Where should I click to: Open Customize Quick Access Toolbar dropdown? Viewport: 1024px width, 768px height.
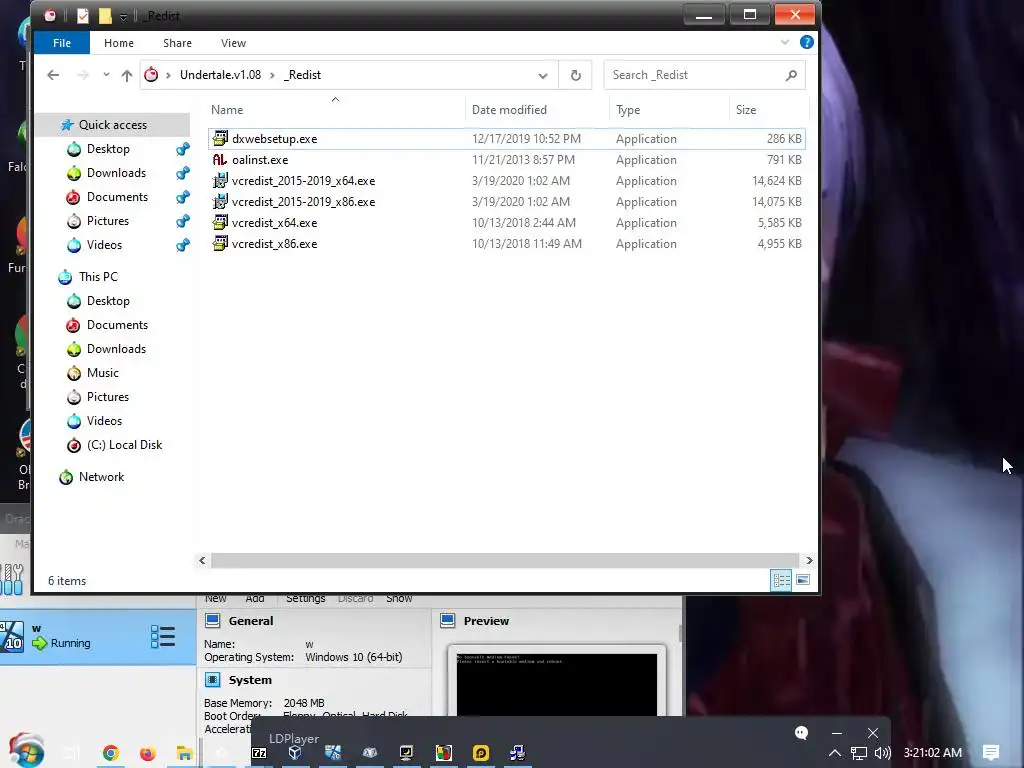pyautogui.click(x=123, y=16)
